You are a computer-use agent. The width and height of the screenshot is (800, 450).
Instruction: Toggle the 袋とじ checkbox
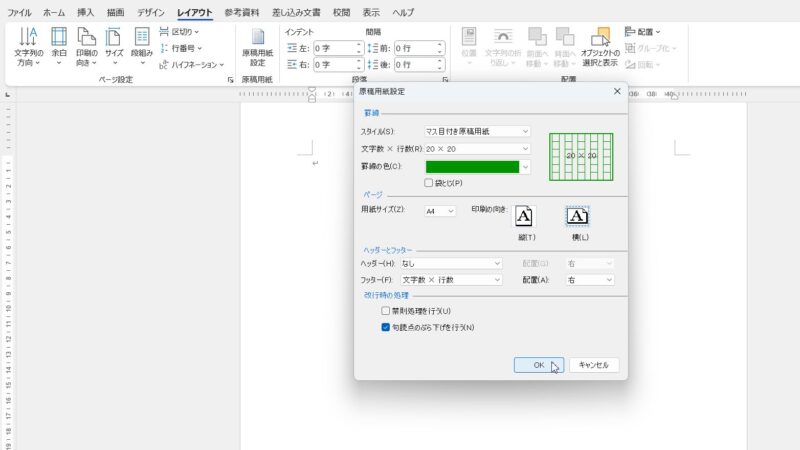(429, 183)
